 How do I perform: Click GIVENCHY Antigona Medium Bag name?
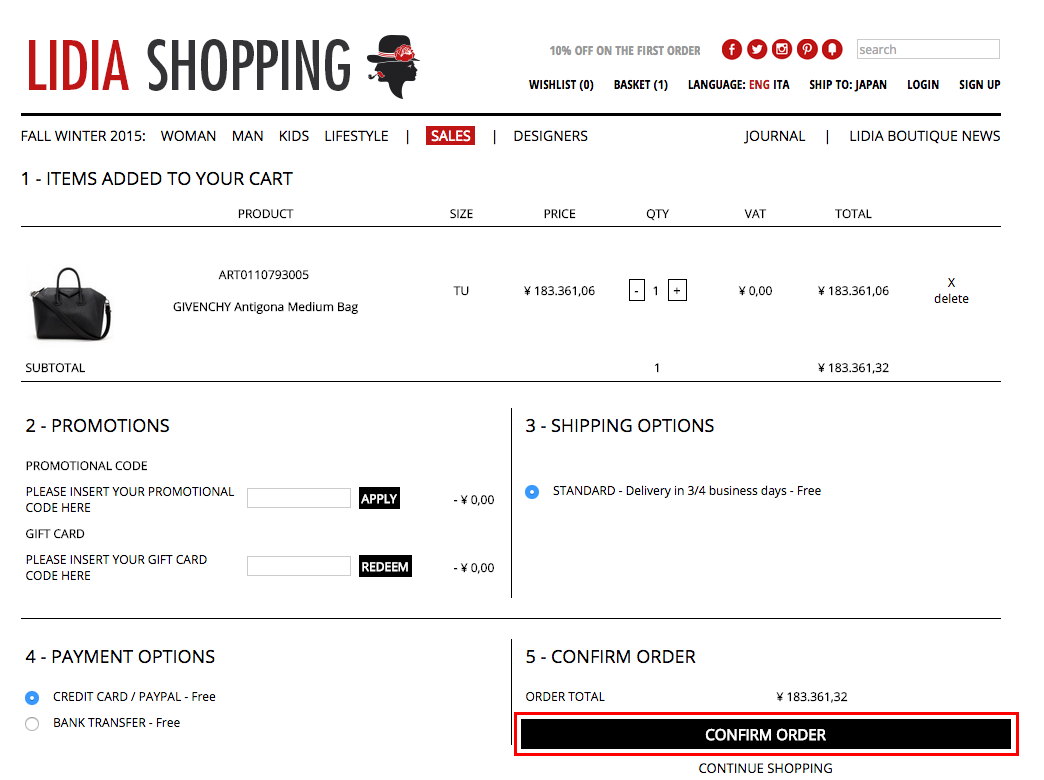pos(266,307)
